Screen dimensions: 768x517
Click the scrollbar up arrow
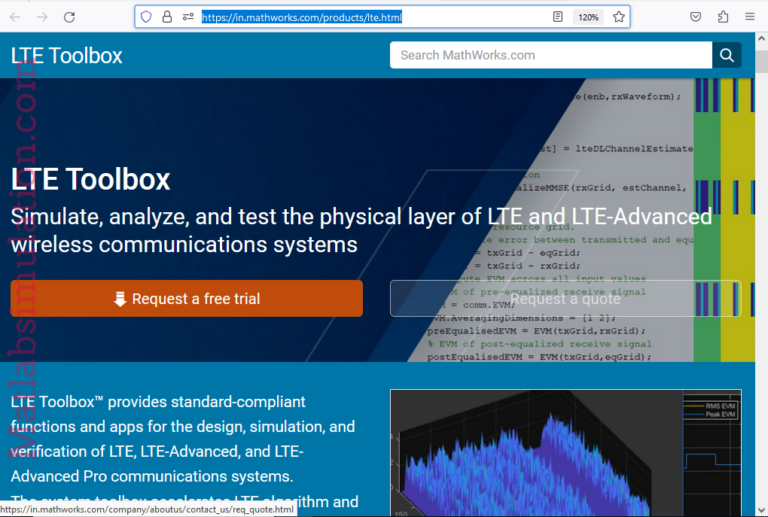point(762,38)
